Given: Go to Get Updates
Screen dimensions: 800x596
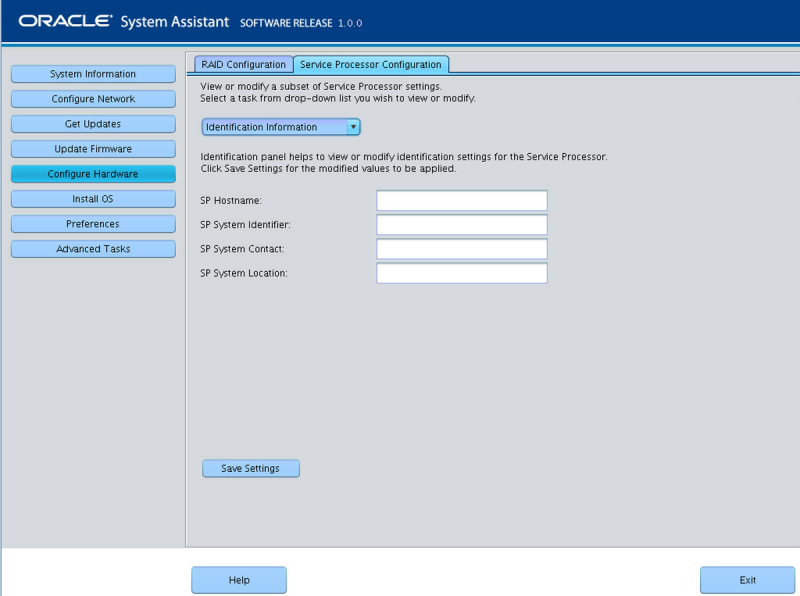Looking at the screenshot, I should tap(93, 124).
